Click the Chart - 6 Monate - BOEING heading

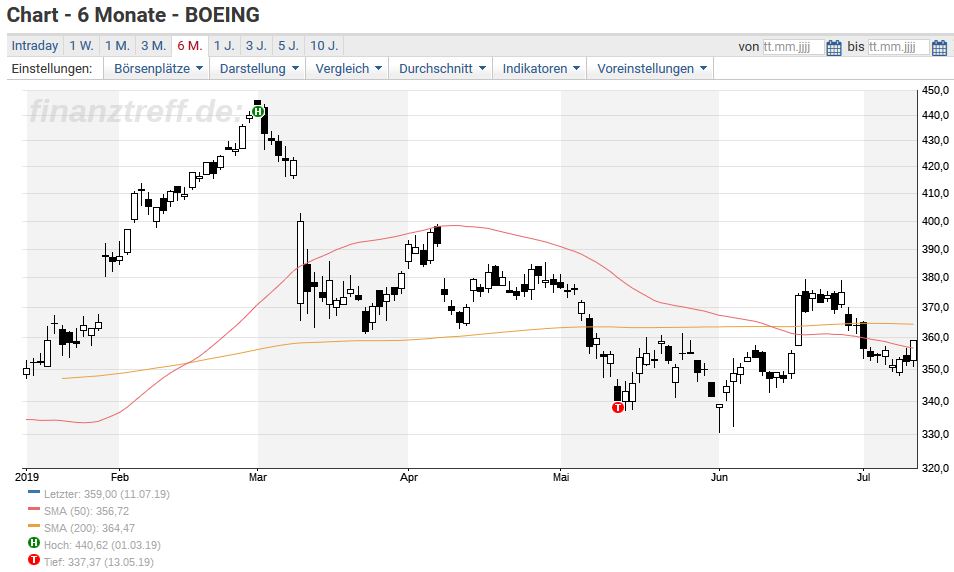click(x=133, y=15)
